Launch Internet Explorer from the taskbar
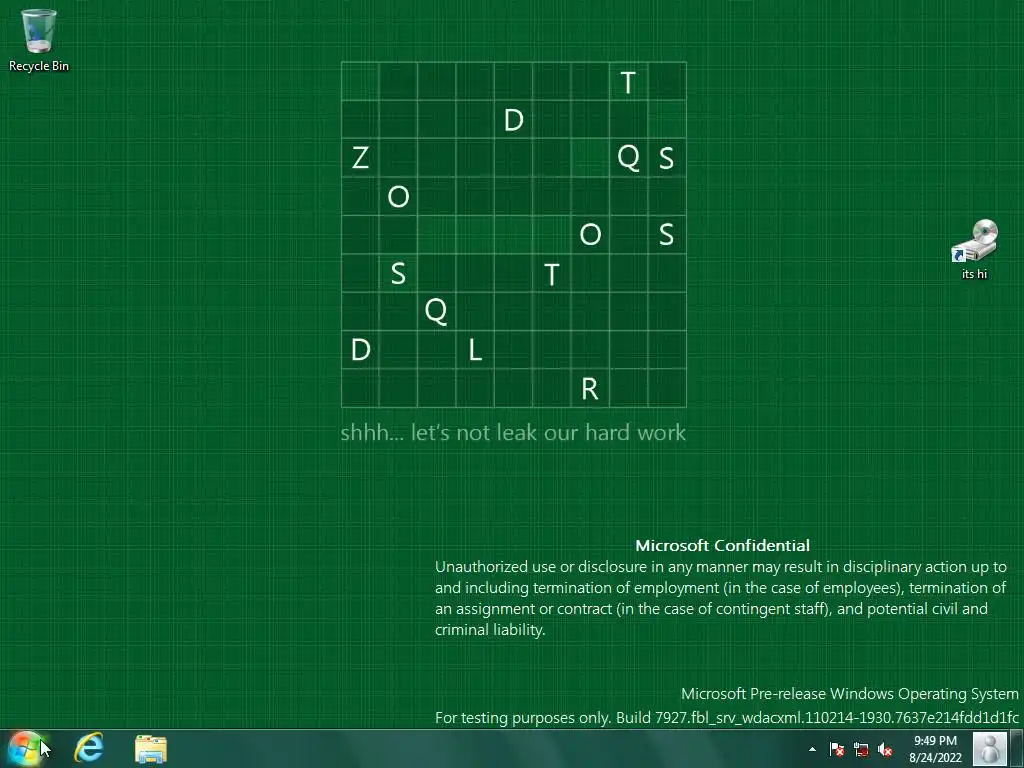The width and height of the screenshot is (1024, 768). 89,748
